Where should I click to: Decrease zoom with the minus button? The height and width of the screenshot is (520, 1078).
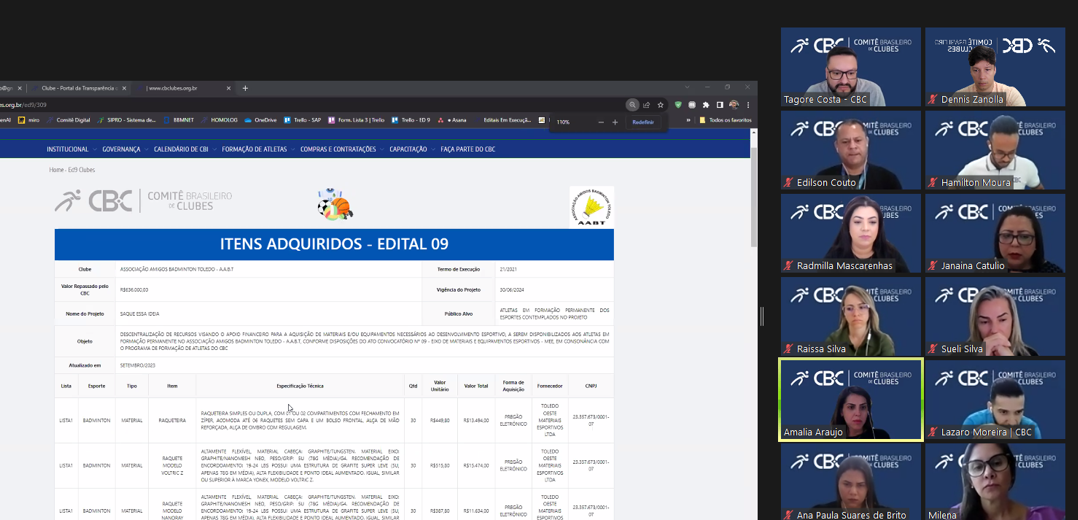tap(601, 122)
